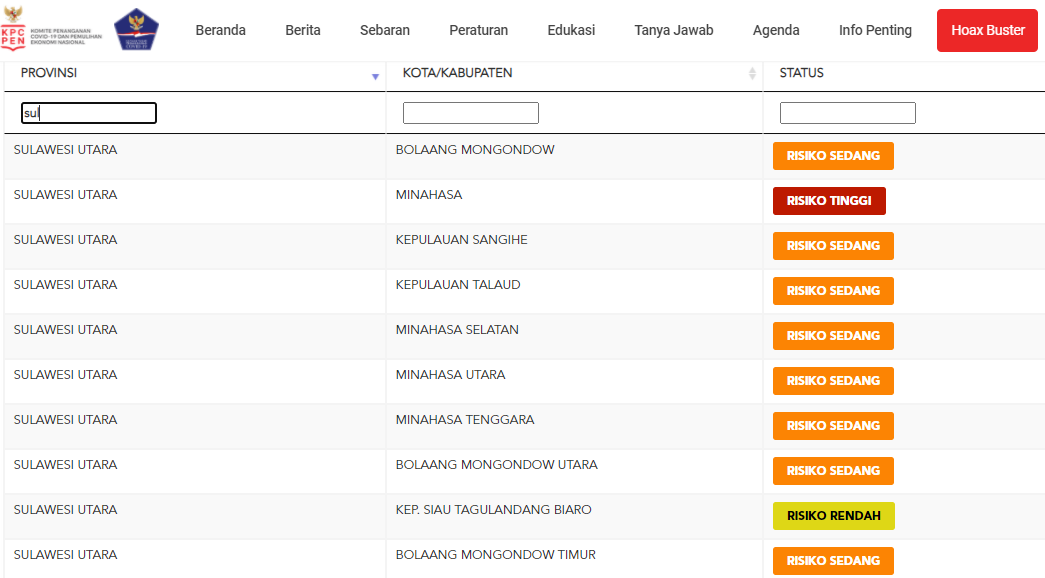Open the Edukasi menu item
The height and width of the screenshot is (578, 1045).
click(571, 30)
